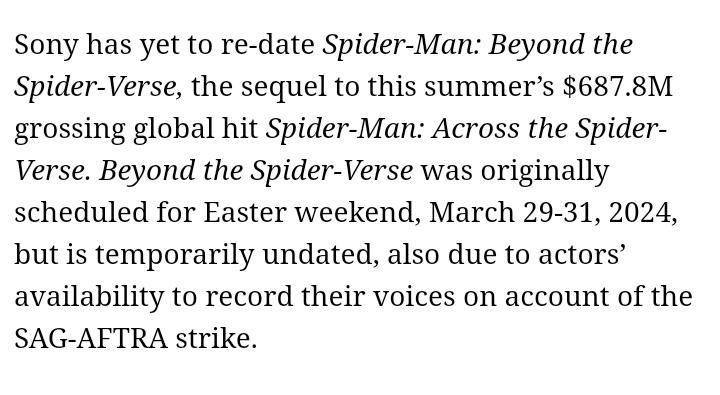
Task: Click the word "availability"
Action: point(89,298)
